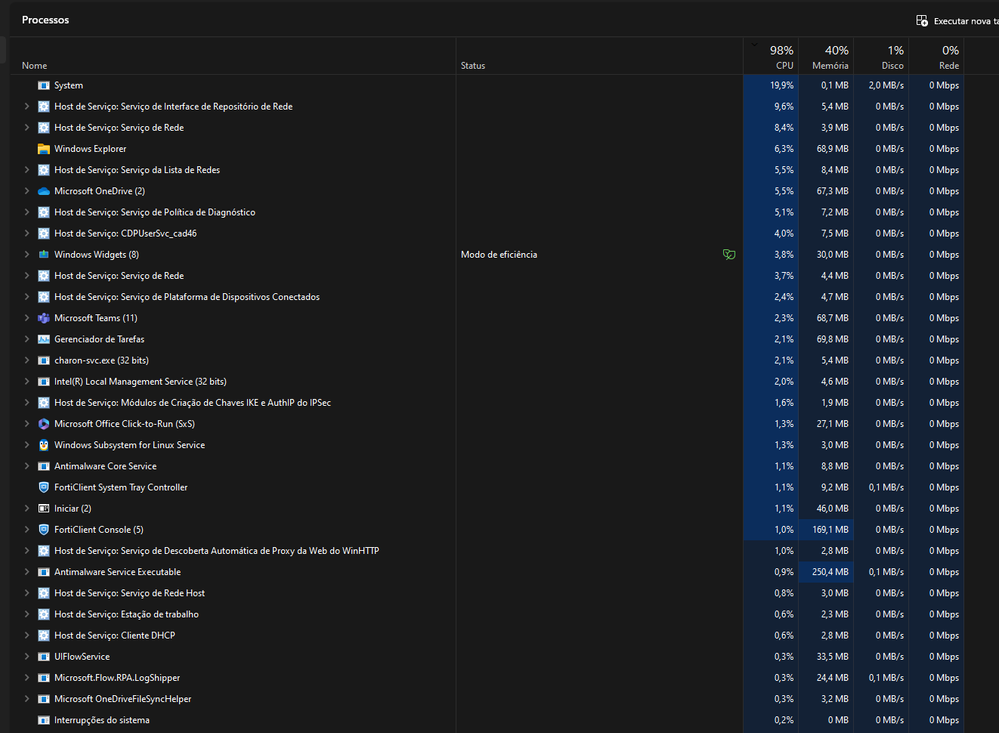This screenshot has width=999, height=733.
Task: Click the FortiClient System Tray Controller shield icon
Action: tap(43, 487)
